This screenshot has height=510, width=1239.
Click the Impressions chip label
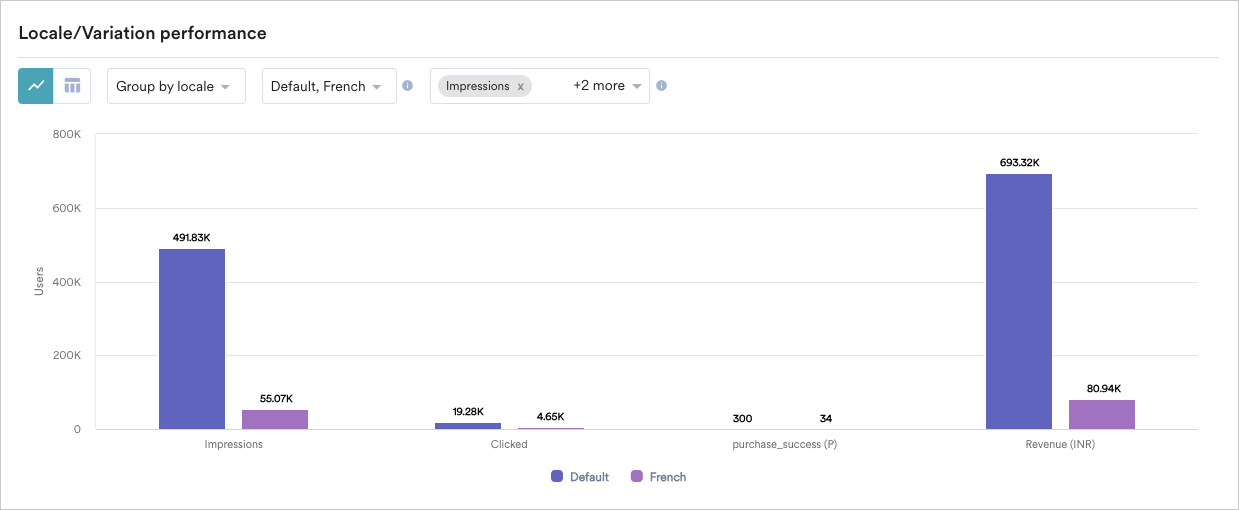click(477, 87)
